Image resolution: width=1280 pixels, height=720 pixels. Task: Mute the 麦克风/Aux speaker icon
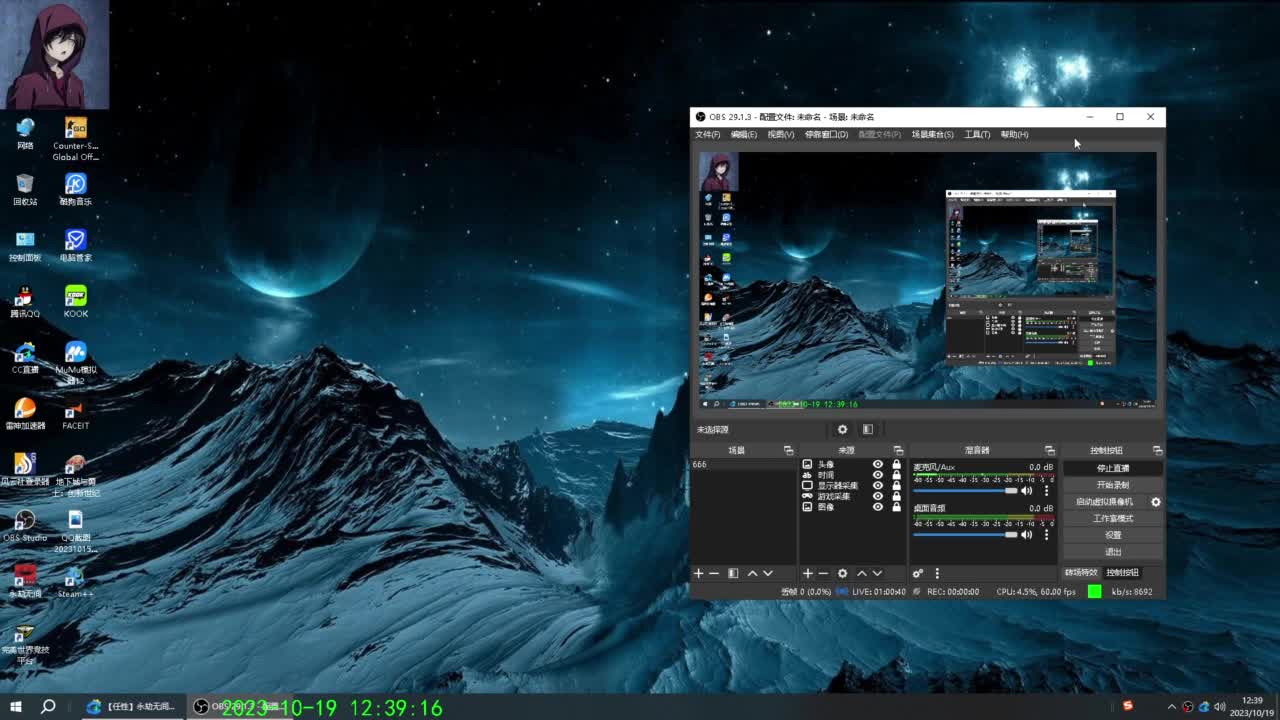tap(1026, 491)
